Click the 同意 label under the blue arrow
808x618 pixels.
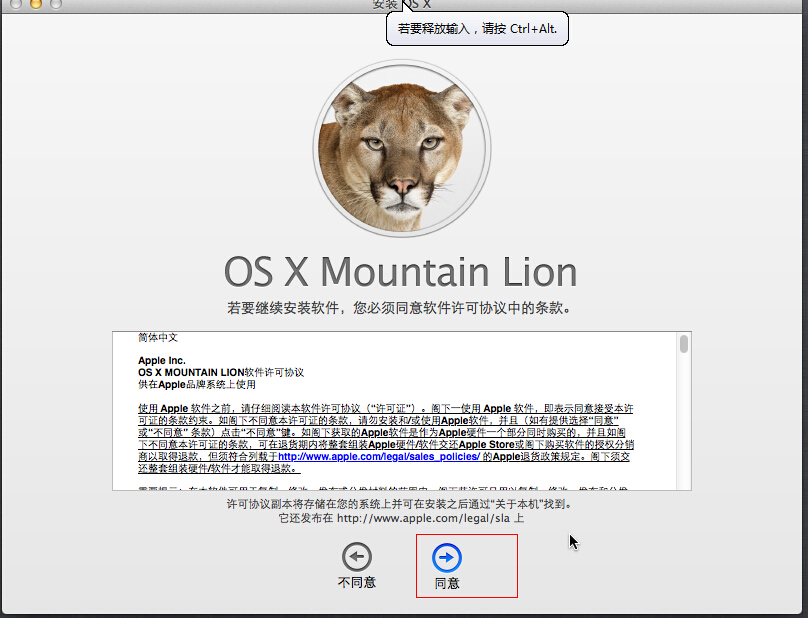tap(447, 583)
